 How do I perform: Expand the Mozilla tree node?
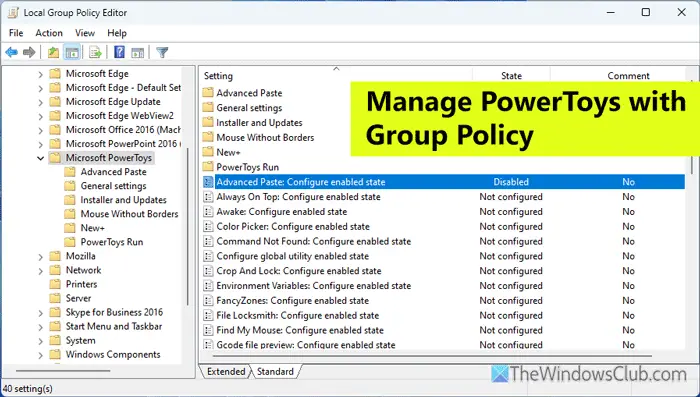[x=41, y=257]
